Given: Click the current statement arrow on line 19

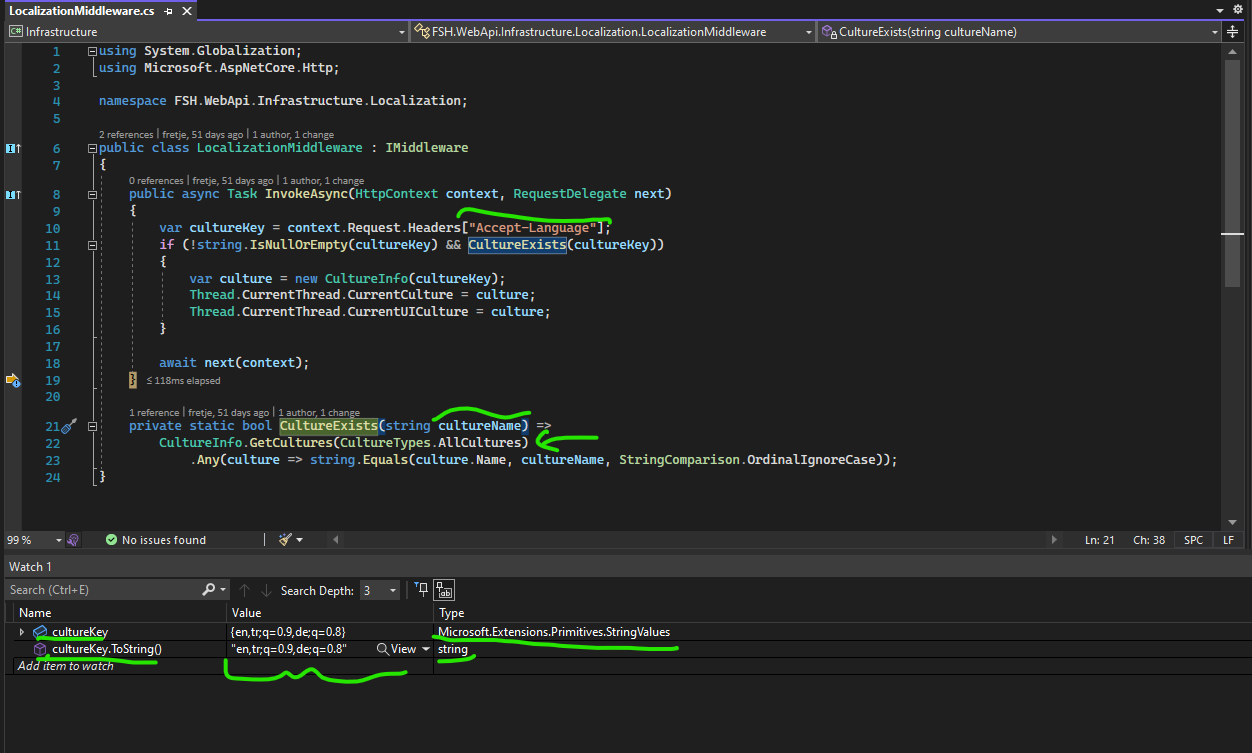Looking at the screenshot, I should [x=12, y=380].
